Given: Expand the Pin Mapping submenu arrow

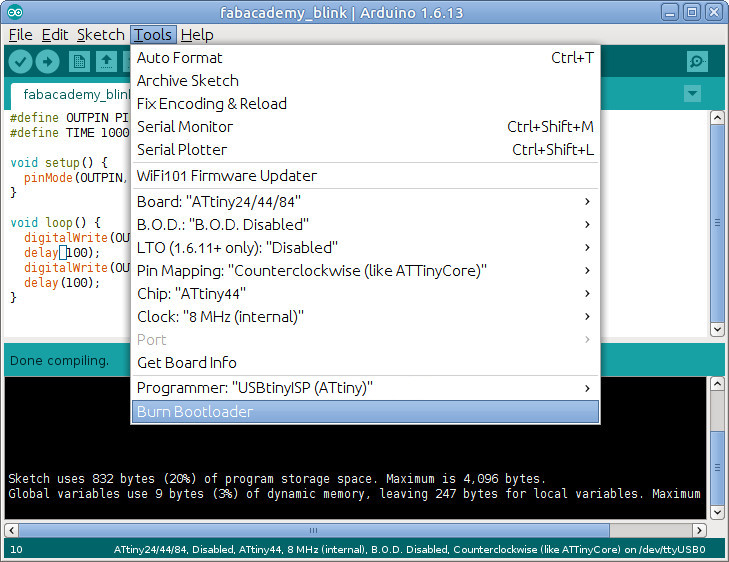Looking at the screenshot, I should tap(587, 271).
